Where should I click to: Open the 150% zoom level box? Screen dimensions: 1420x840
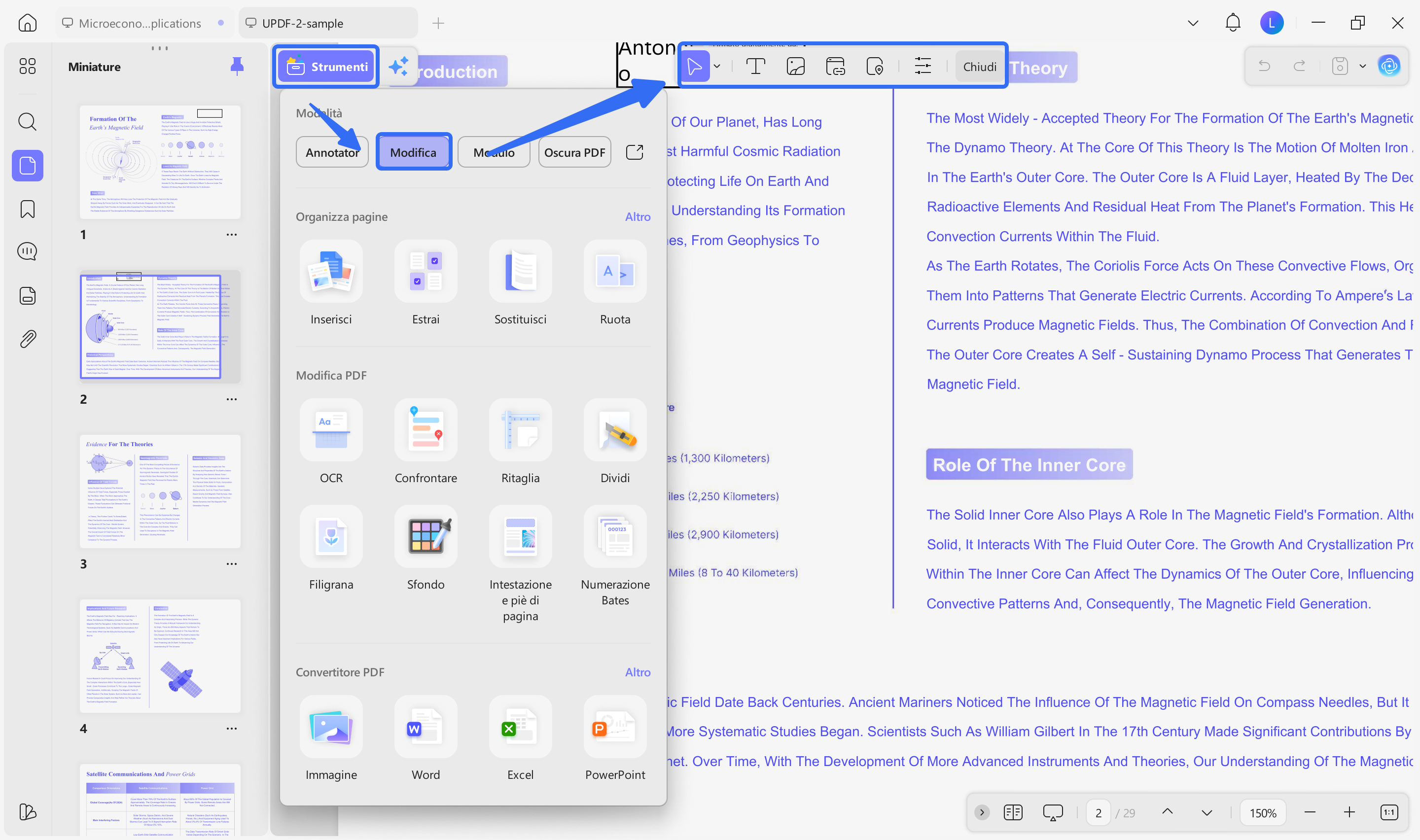(x=1263, y=813)
